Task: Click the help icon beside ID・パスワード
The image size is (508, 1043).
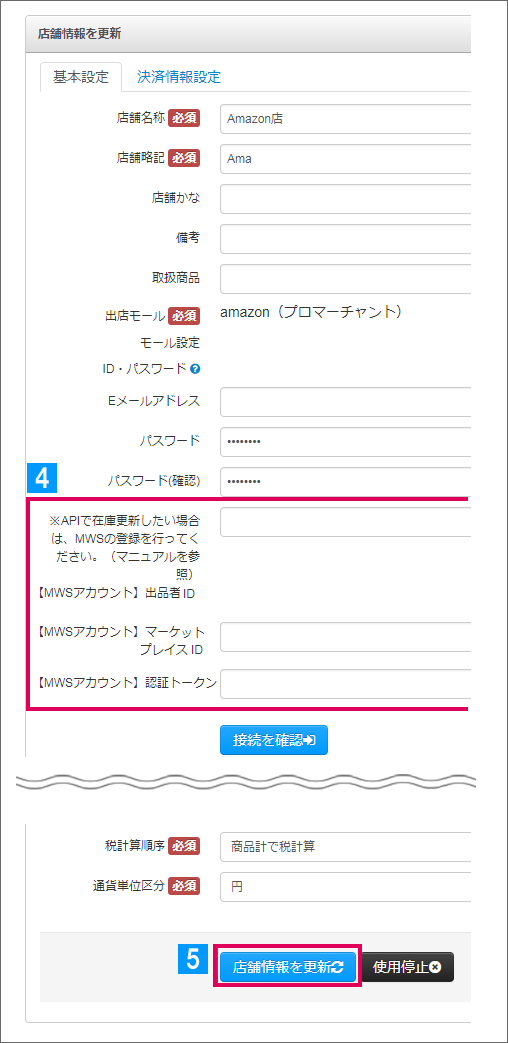Action: pos(195,368)
